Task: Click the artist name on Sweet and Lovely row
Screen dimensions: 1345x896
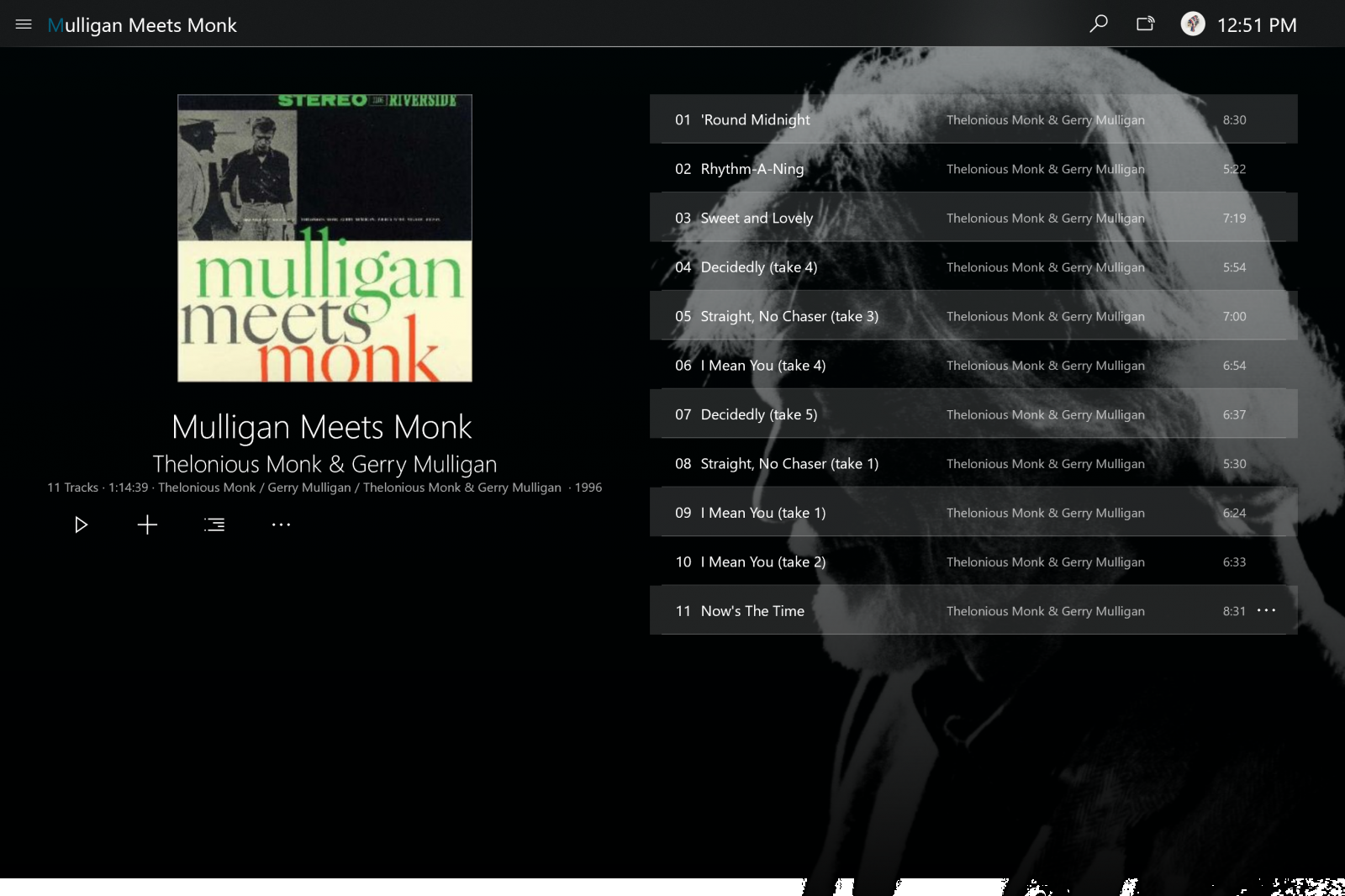Action: point(1046,218)
